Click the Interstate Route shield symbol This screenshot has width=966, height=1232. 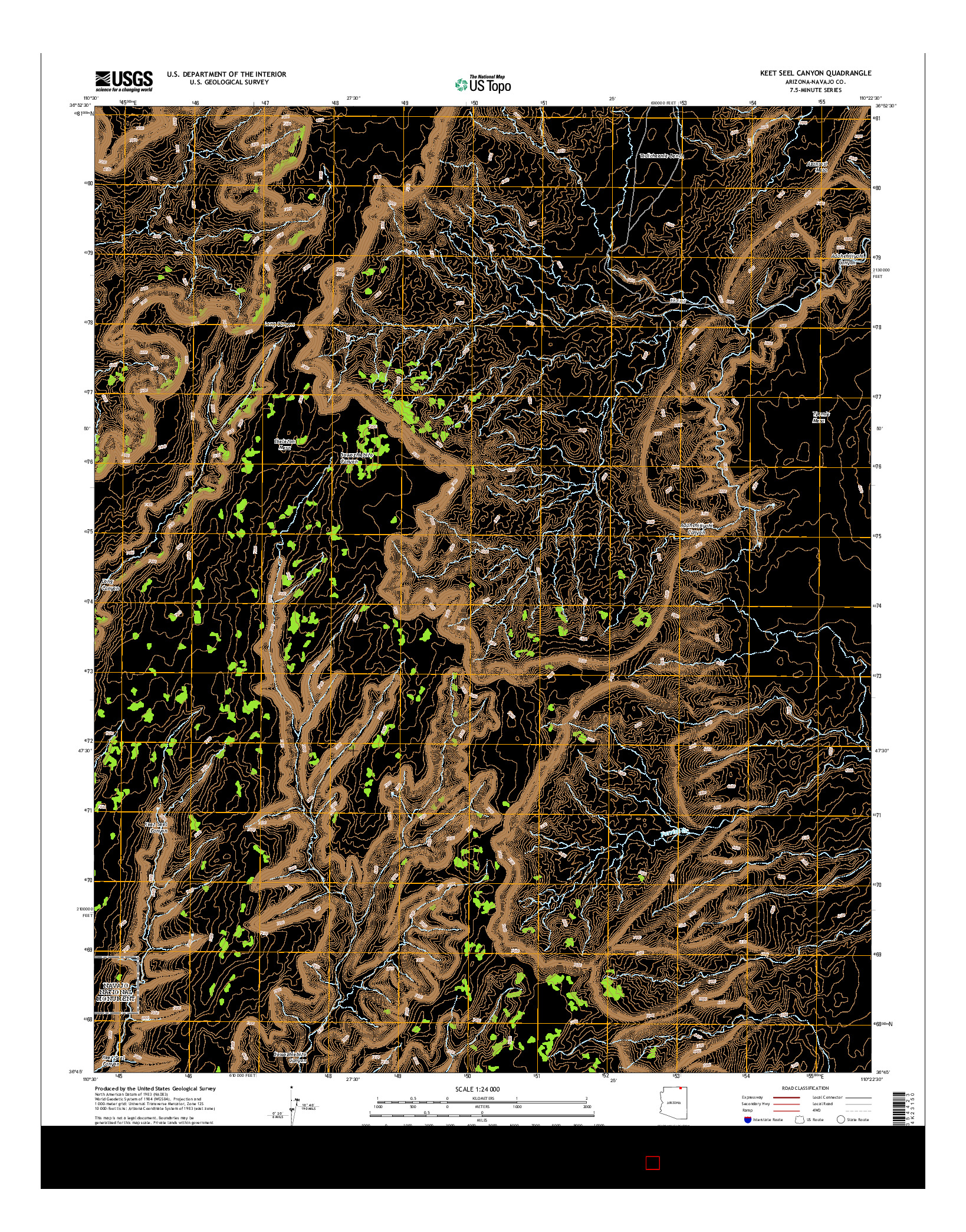(x=748, y=1119)
